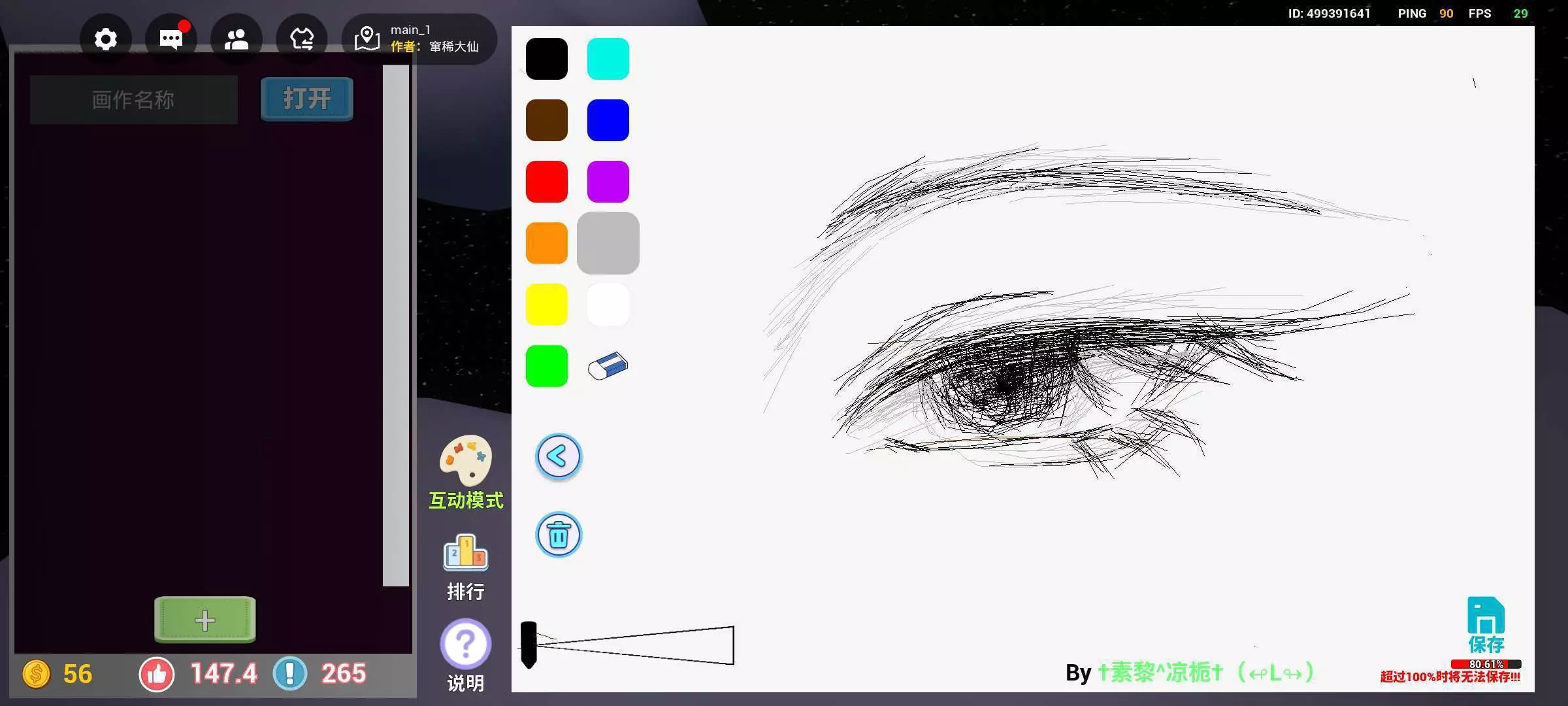
Task: Clear canvas with trash bin icon
Action: click(x=559, y=535)
